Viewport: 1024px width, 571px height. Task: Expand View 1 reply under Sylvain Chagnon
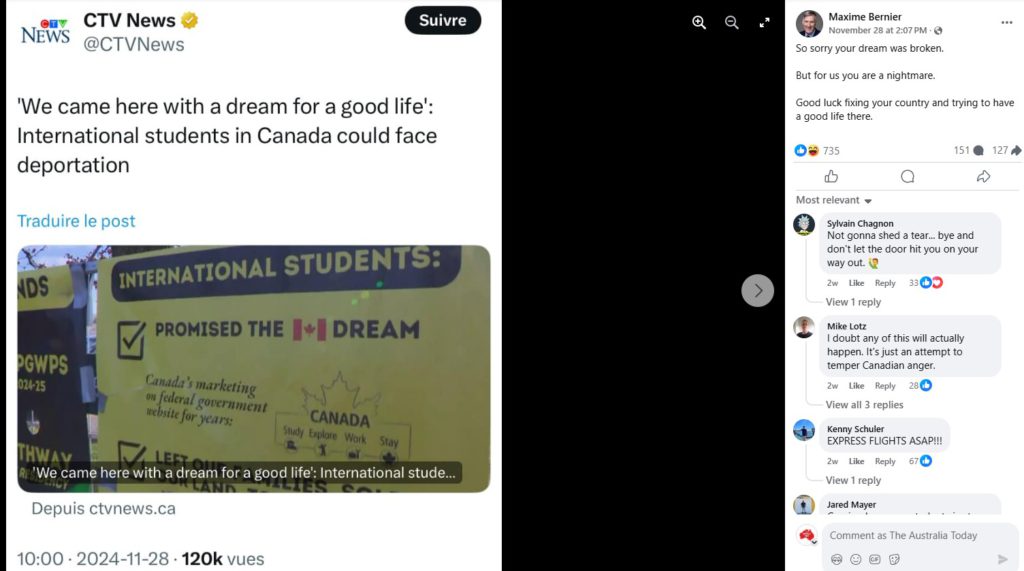pos(853,302)
